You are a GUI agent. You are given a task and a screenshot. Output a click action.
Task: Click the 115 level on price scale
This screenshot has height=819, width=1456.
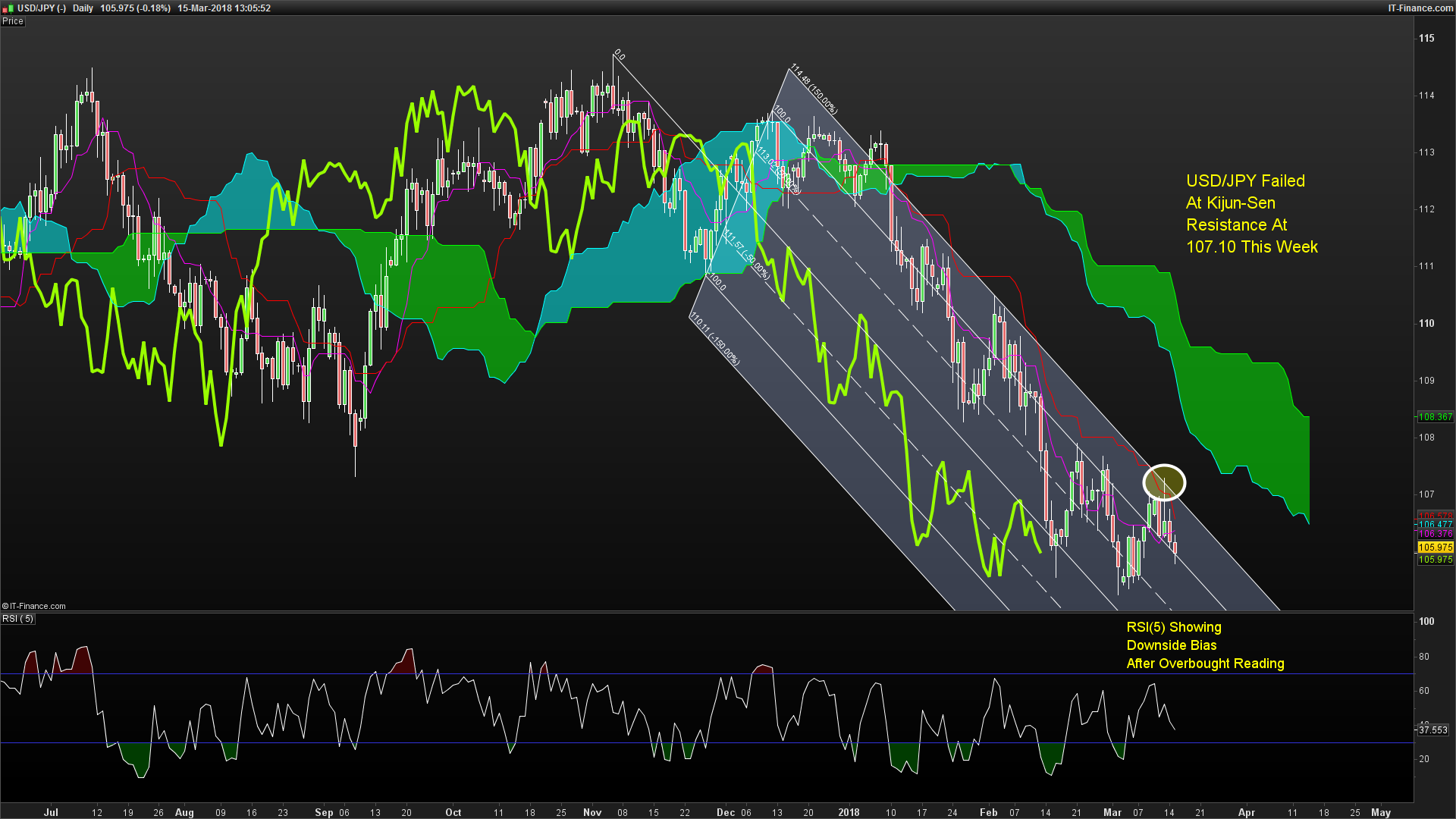[x=1426, y=38]
